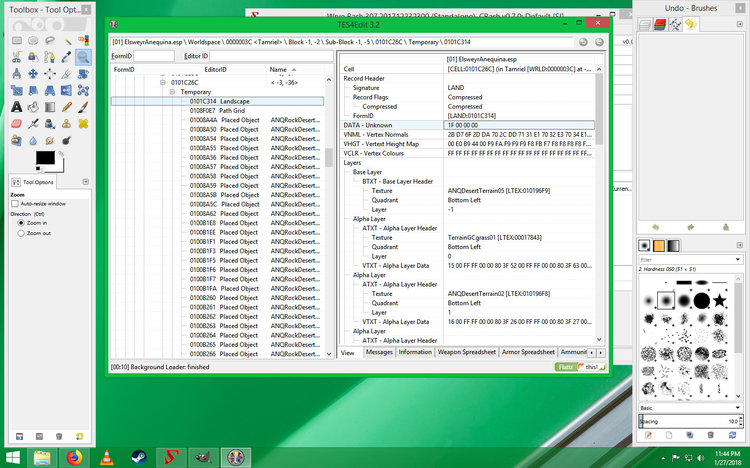The image size is (750, 468).
Task: Click the black foreground color swatch
Action: coord(45,157)
